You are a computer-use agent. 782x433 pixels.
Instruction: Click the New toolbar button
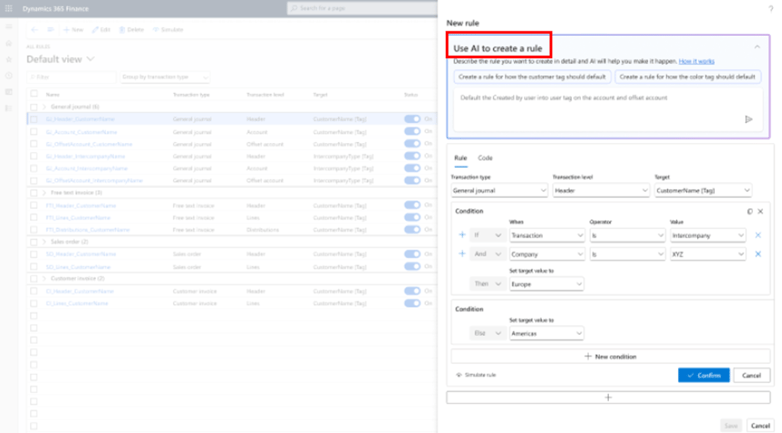click(73, 30)
